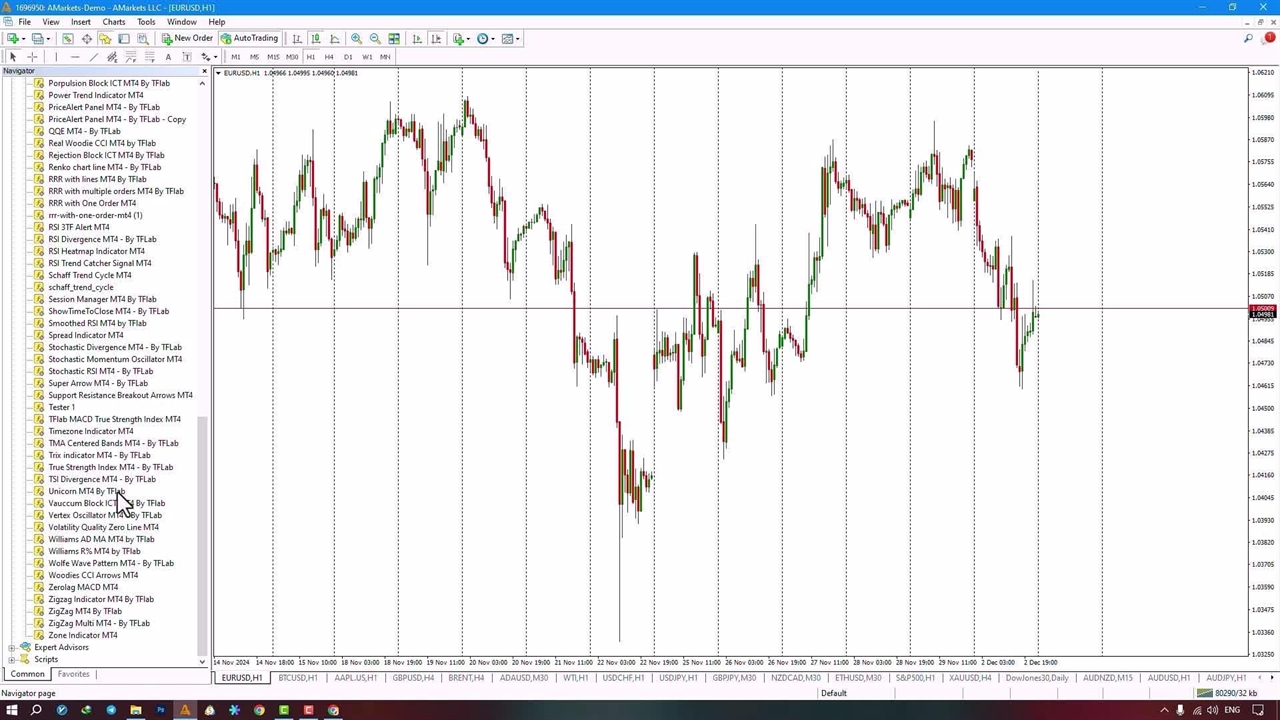1280x720 pixels.
Task: Set the timeframe to H4
Action: click(x=329, y=57)
